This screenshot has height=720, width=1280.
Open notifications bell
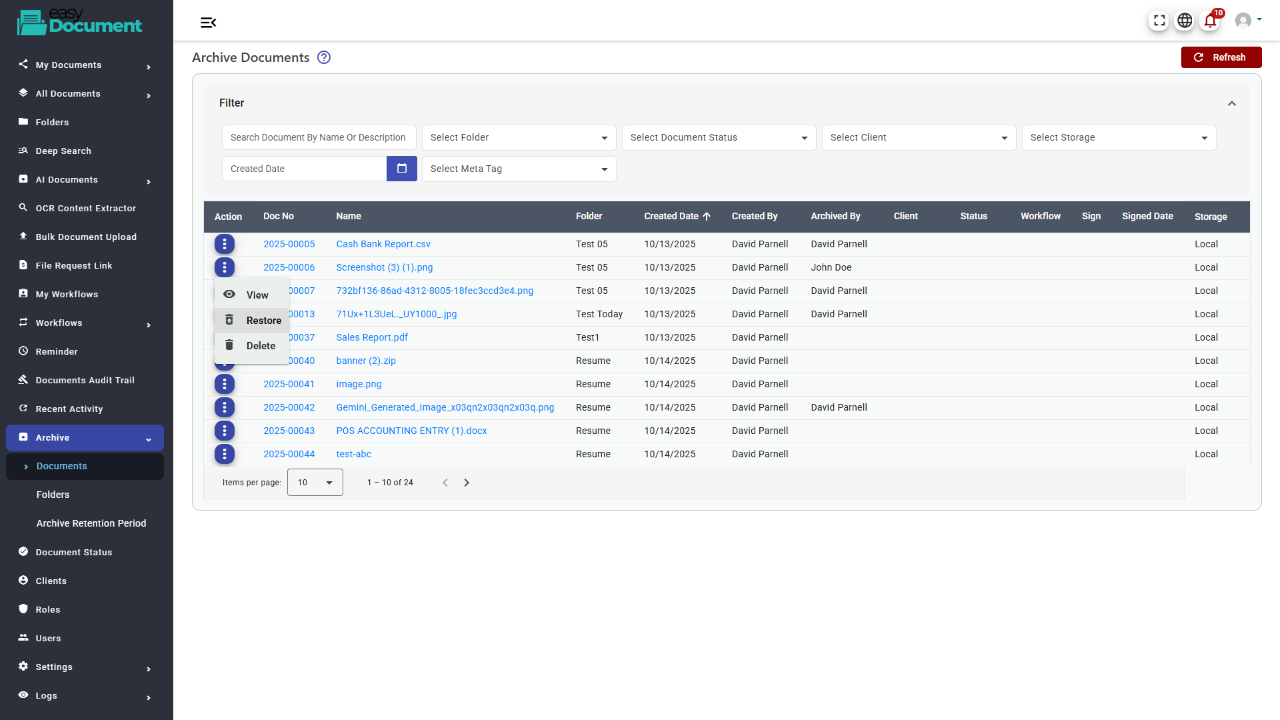coord(1211,20)
